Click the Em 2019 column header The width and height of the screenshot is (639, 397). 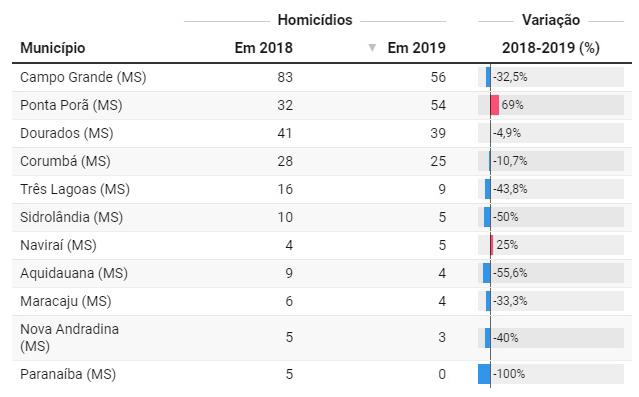click(x=416, y=48)
